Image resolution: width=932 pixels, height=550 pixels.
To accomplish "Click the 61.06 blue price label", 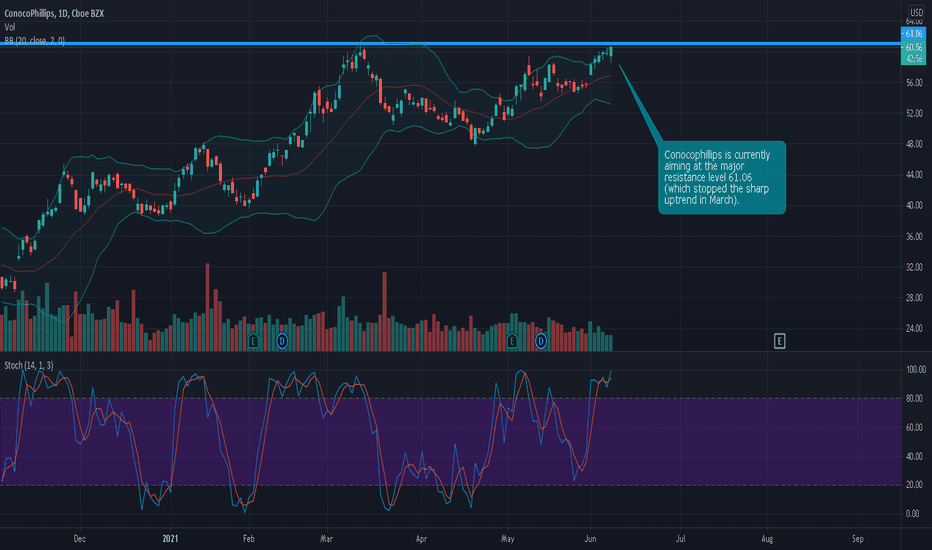I will 913,34.
